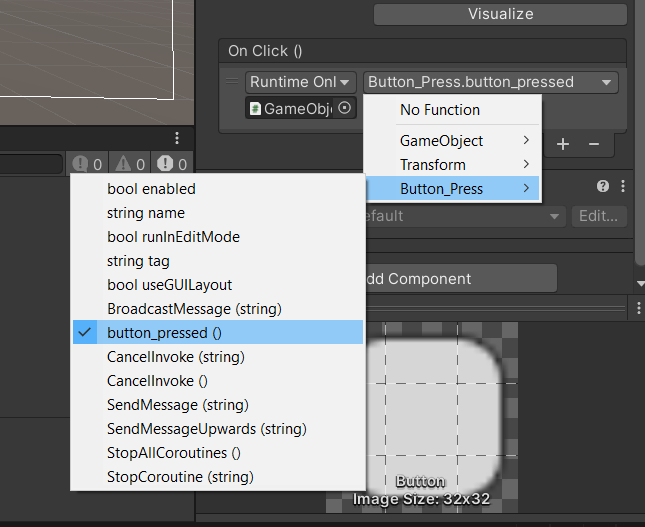Viewport: 645px width, 527px height.
Task: Expand the GameObject submenu
Action: [x=452, y=141]
